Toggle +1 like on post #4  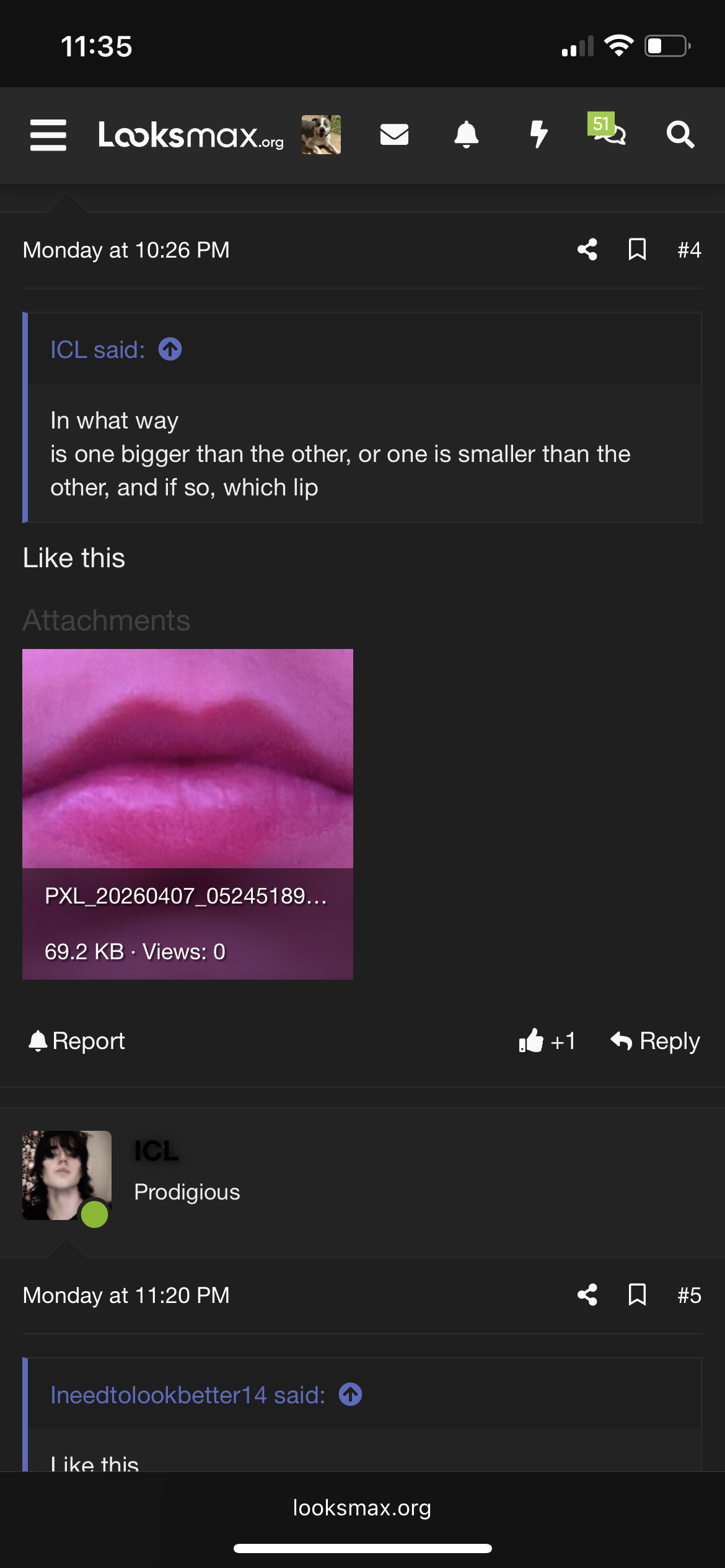coord(547,1041)
